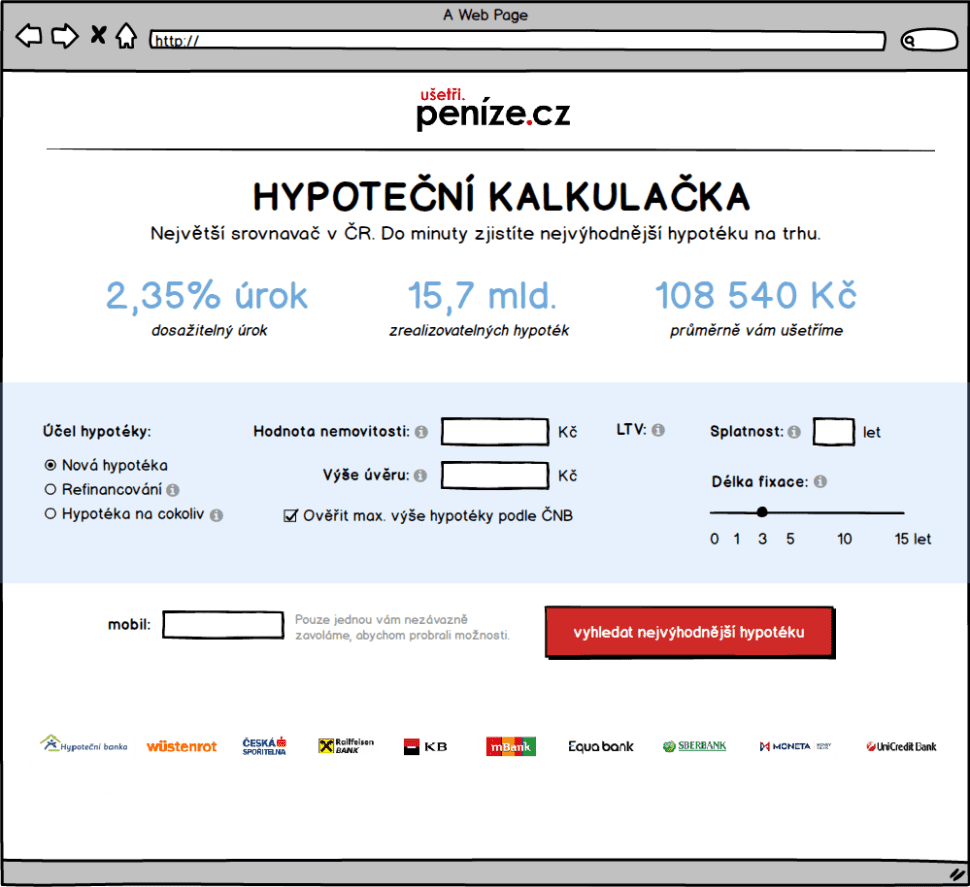Screen dimensions: 970x887
Task: Click the ušetři. peníze.cz site logo
Action: (x=492, y=109)
